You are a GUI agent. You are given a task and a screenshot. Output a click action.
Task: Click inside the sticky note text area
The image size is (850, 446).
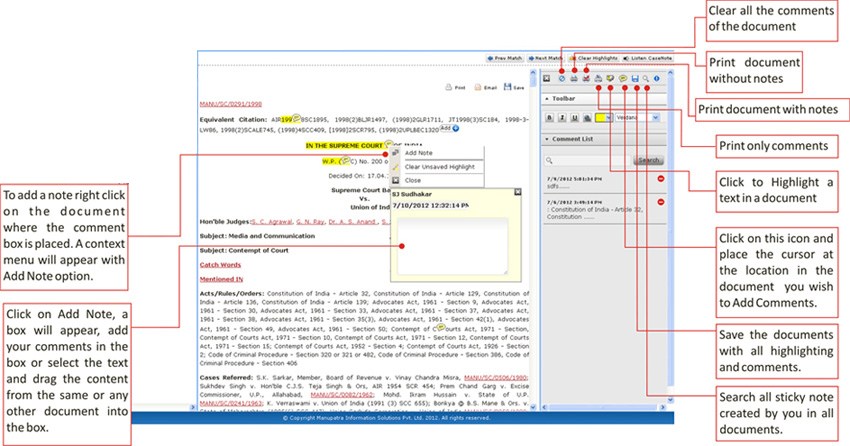(453, 246)
